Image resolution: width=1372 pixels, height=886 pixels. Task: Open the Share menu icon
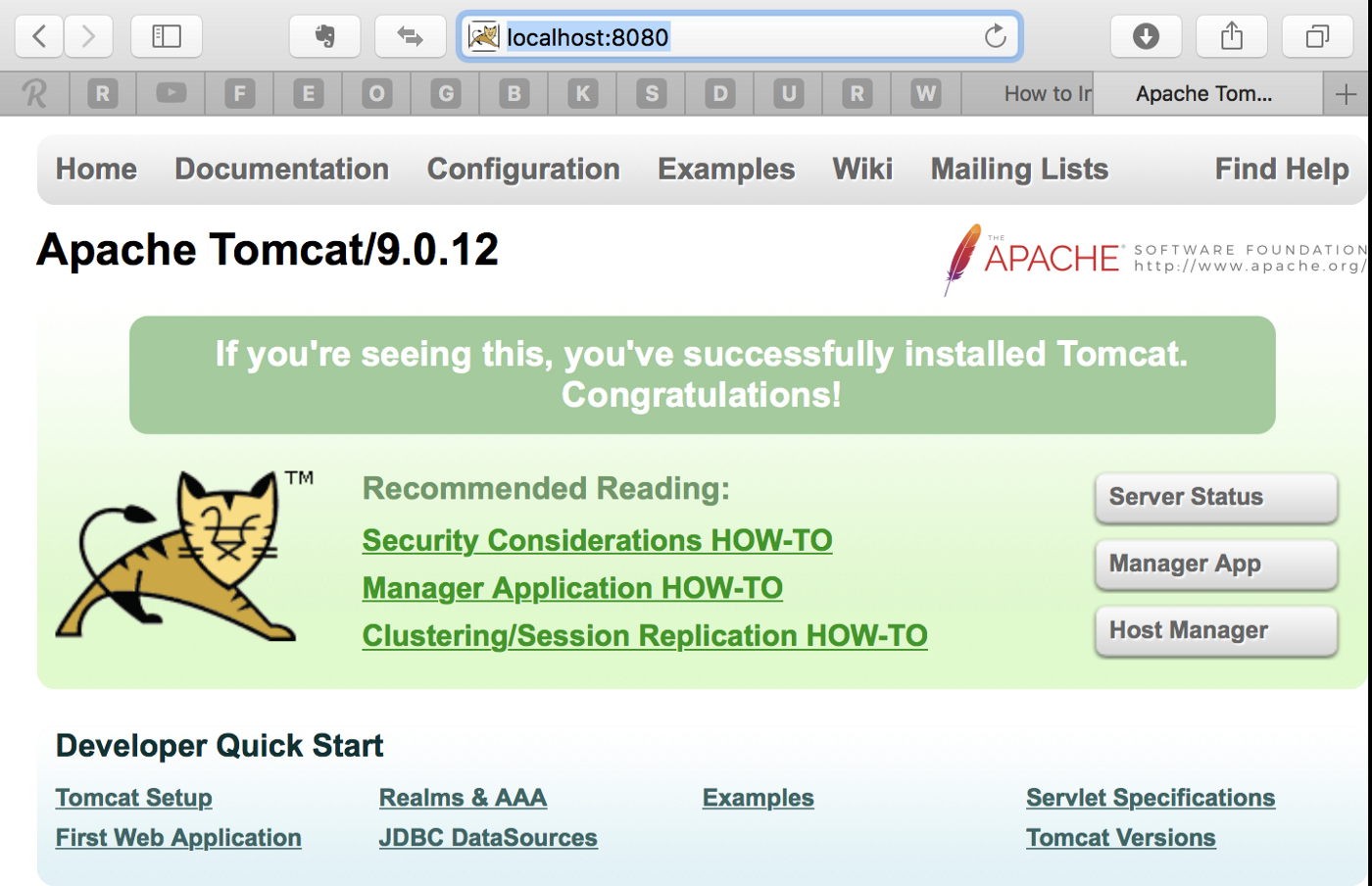pyautogui.click(x=1232, y=37)
